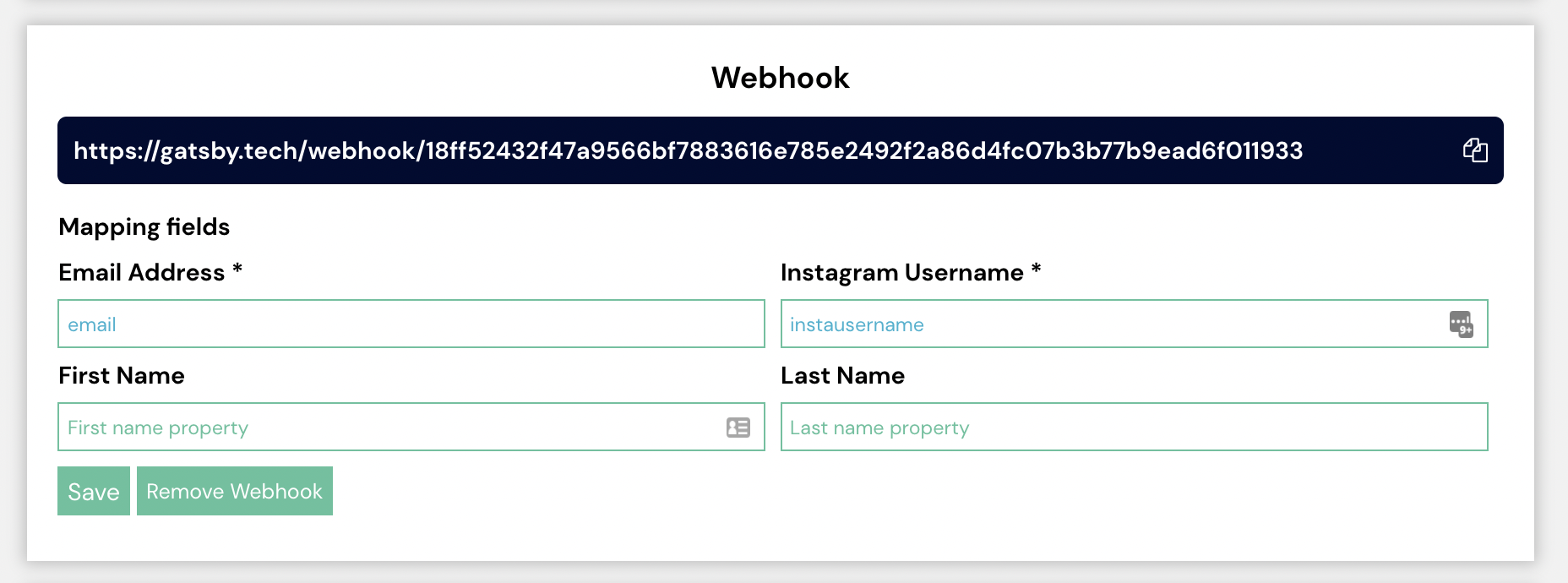Viewport: 1568px width, 583px height.
Task: Click the asterisk beside Instagram Username
Action: (x=1036, y=269)
